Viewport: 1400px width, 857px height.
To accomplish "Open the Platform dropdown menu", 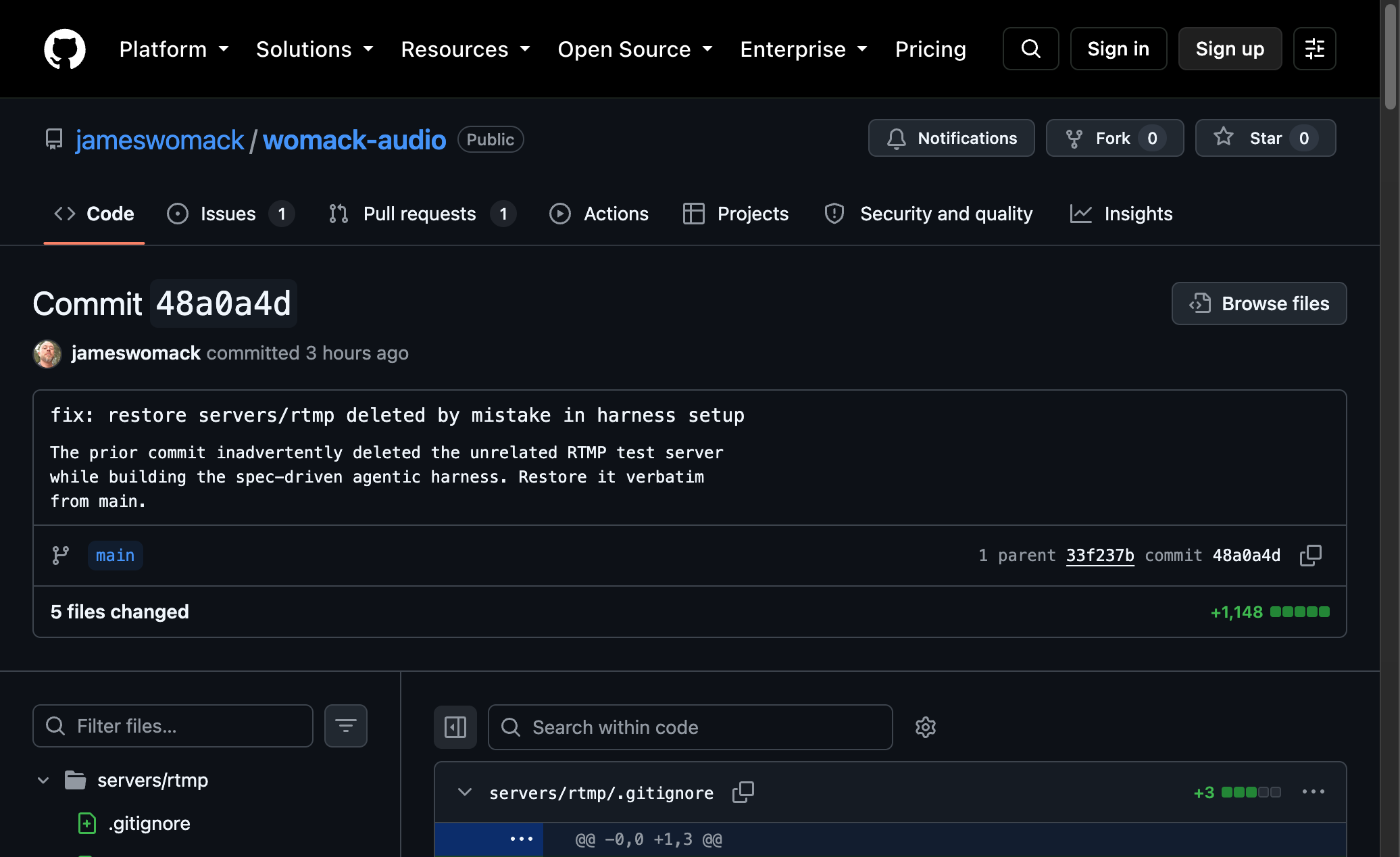I will click(174, 49).
